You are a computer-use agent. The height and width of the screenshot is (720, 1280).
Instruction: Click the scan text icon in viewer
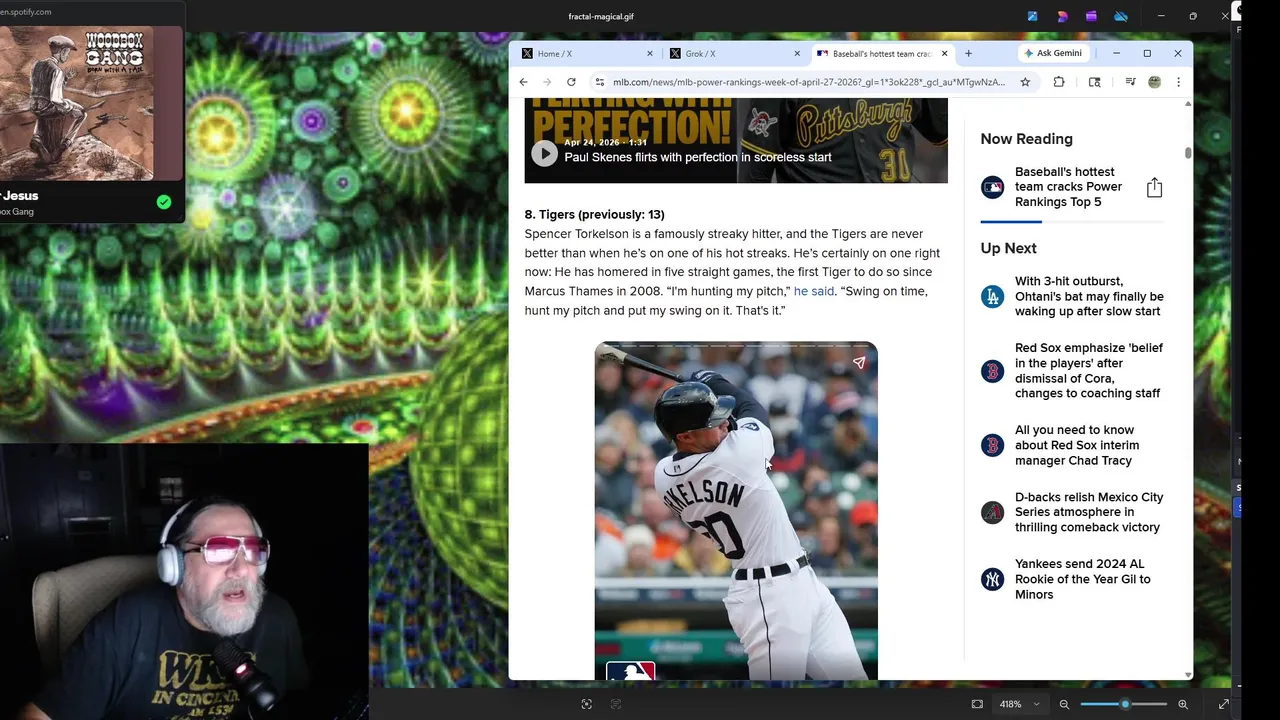pos(616,704)
